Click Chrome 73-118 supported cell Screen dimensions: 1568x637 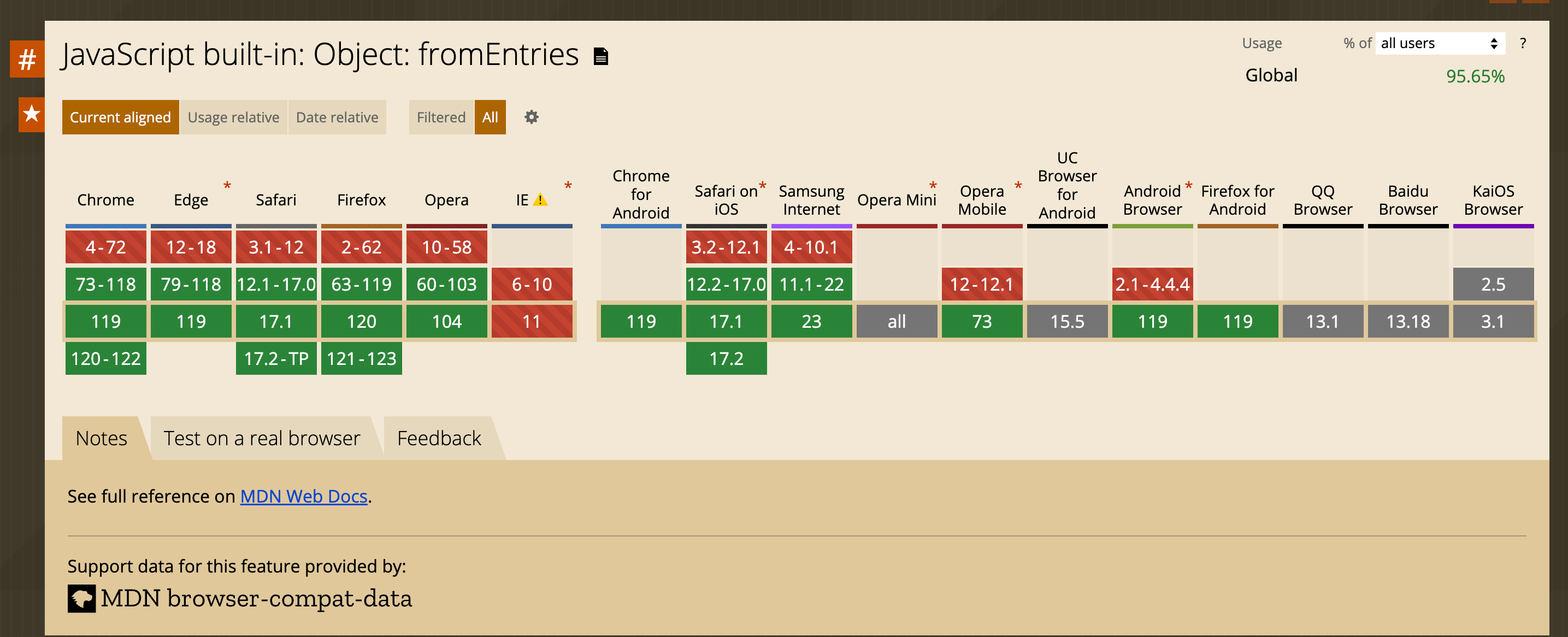[106, 284]
